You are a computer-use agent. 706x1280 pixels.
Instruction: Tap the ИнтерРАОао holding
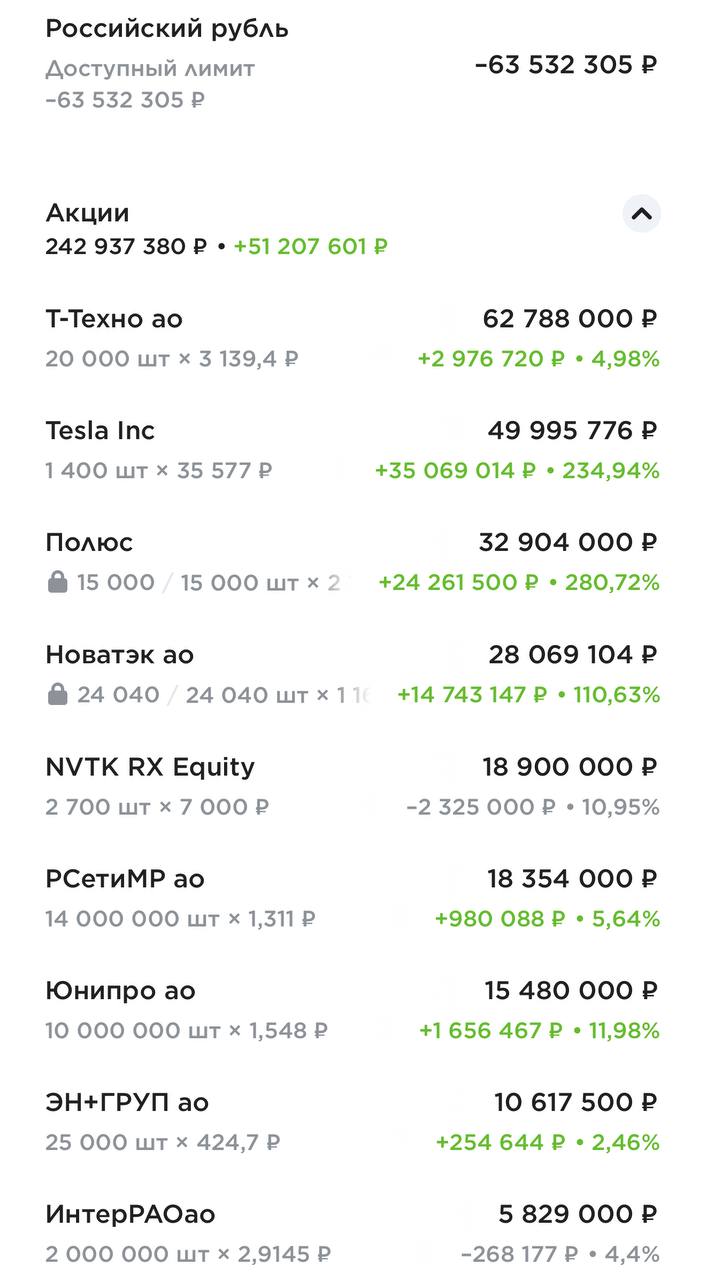[130, 1215]
